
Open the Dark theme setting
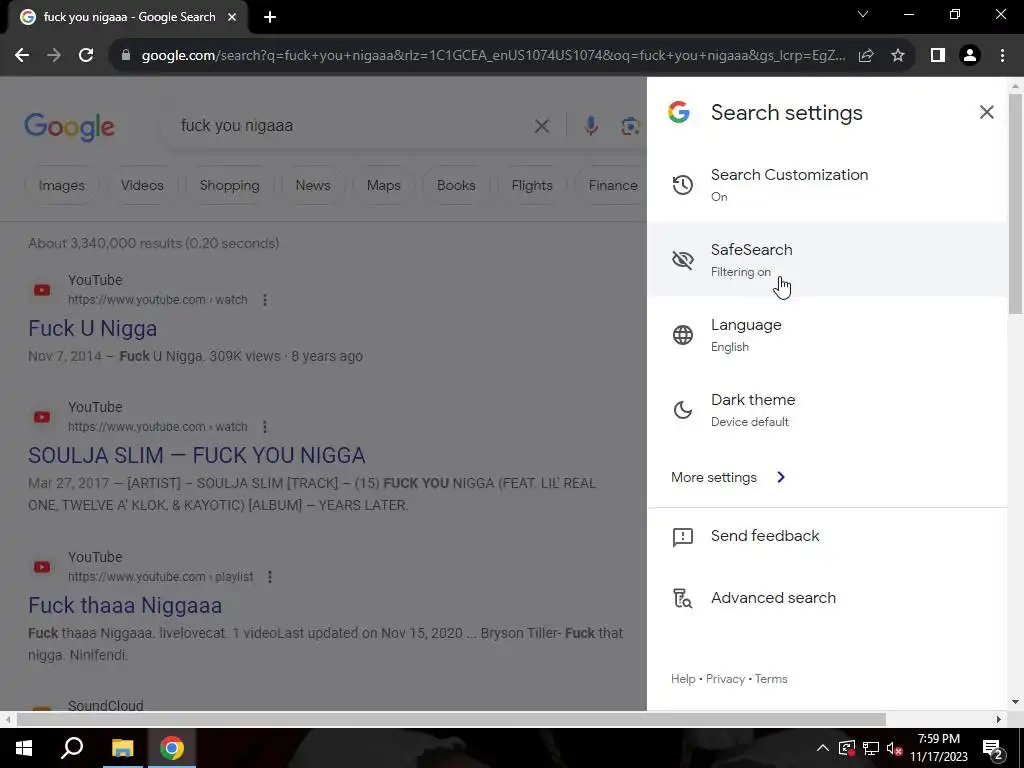[x=827, y=410]
